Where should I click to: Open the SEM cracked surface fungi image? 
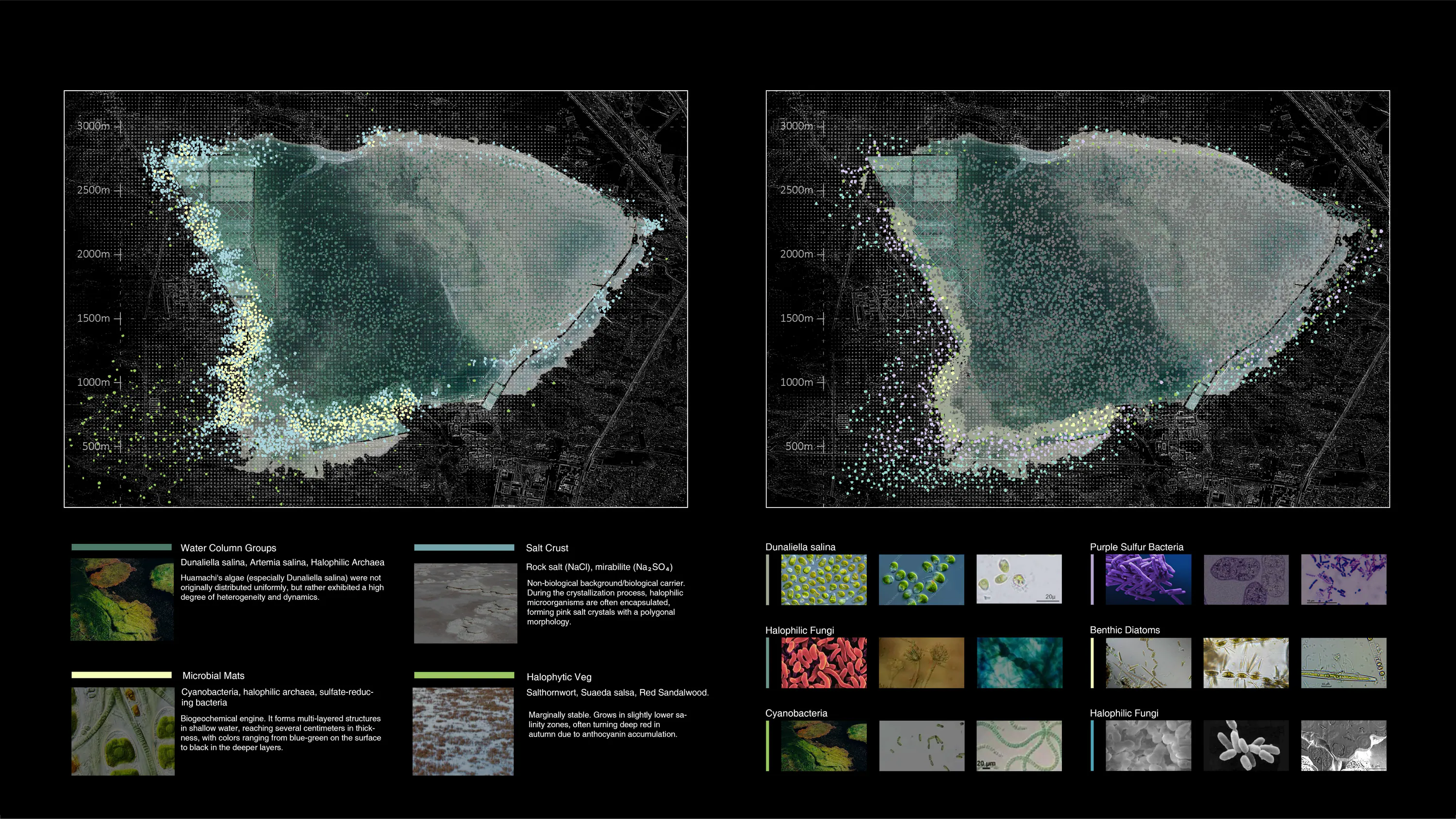1343,746
